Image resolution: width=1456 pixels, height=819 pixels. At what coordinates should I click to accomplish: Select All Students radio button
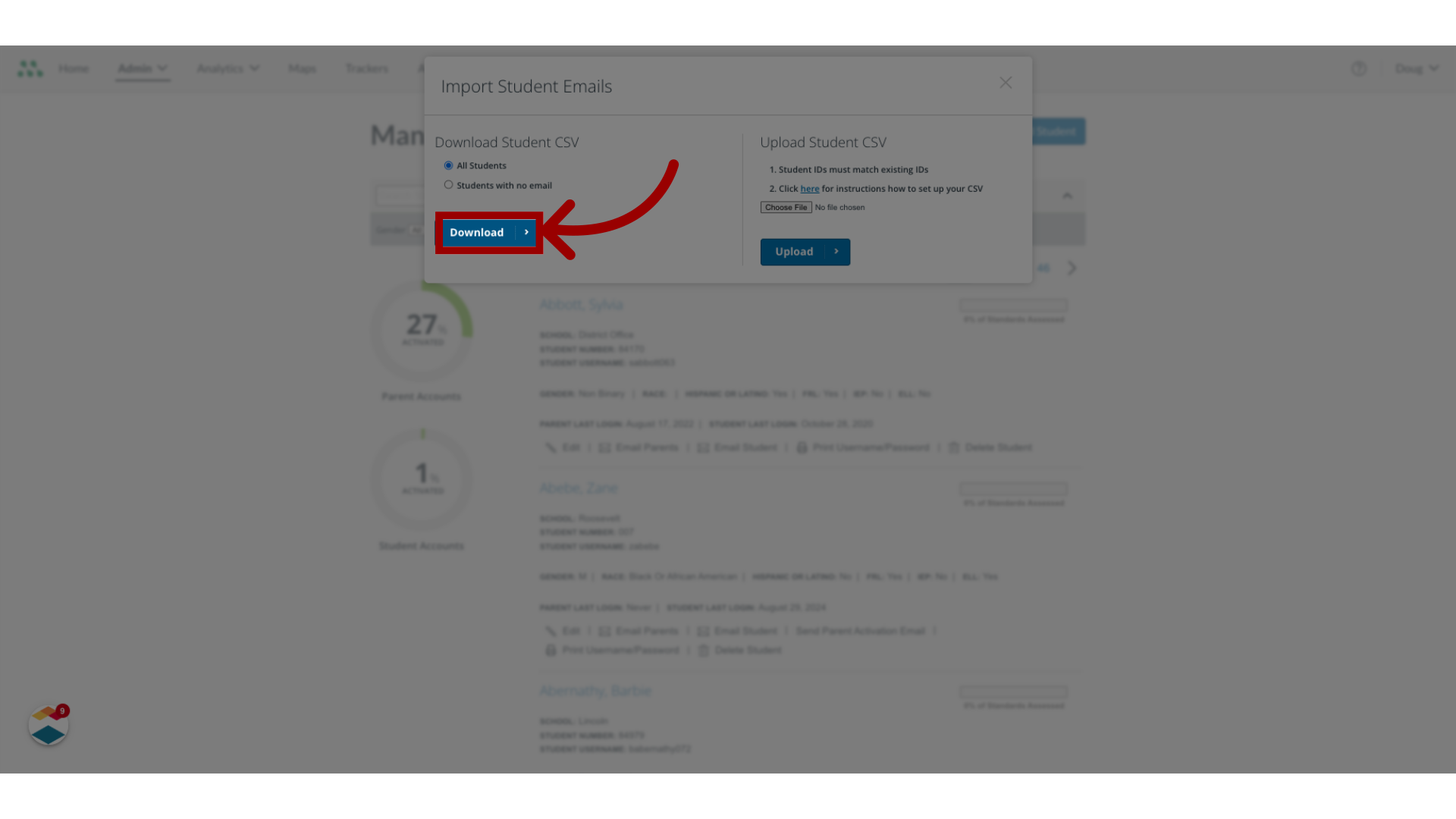[x=448, y=165]
